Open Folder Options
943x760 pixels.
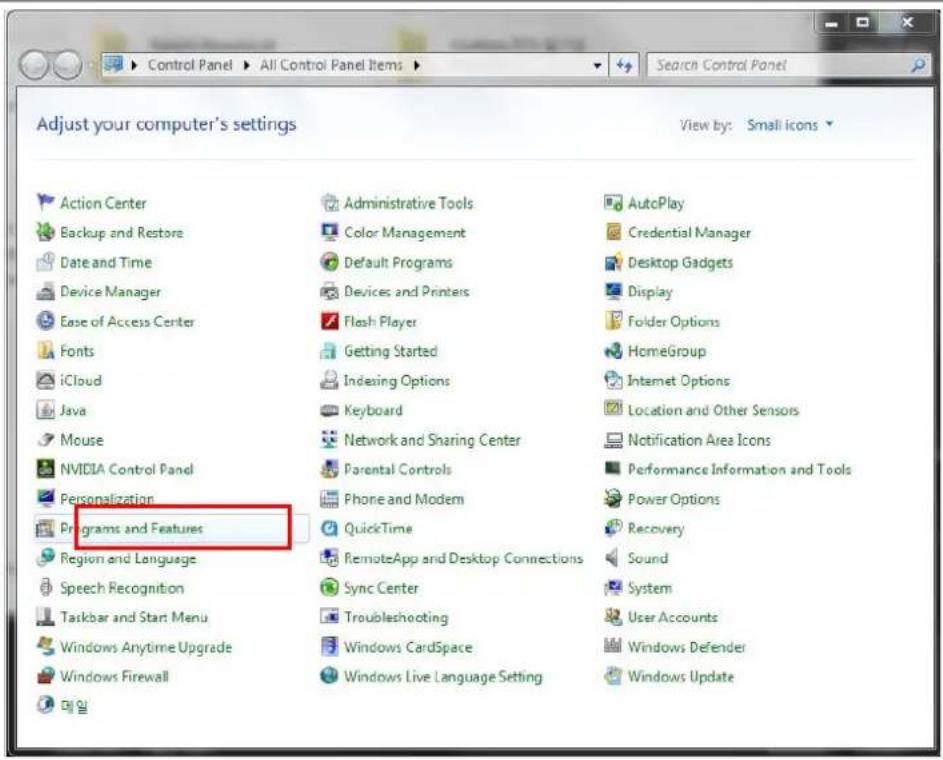(x=673, y=321)
